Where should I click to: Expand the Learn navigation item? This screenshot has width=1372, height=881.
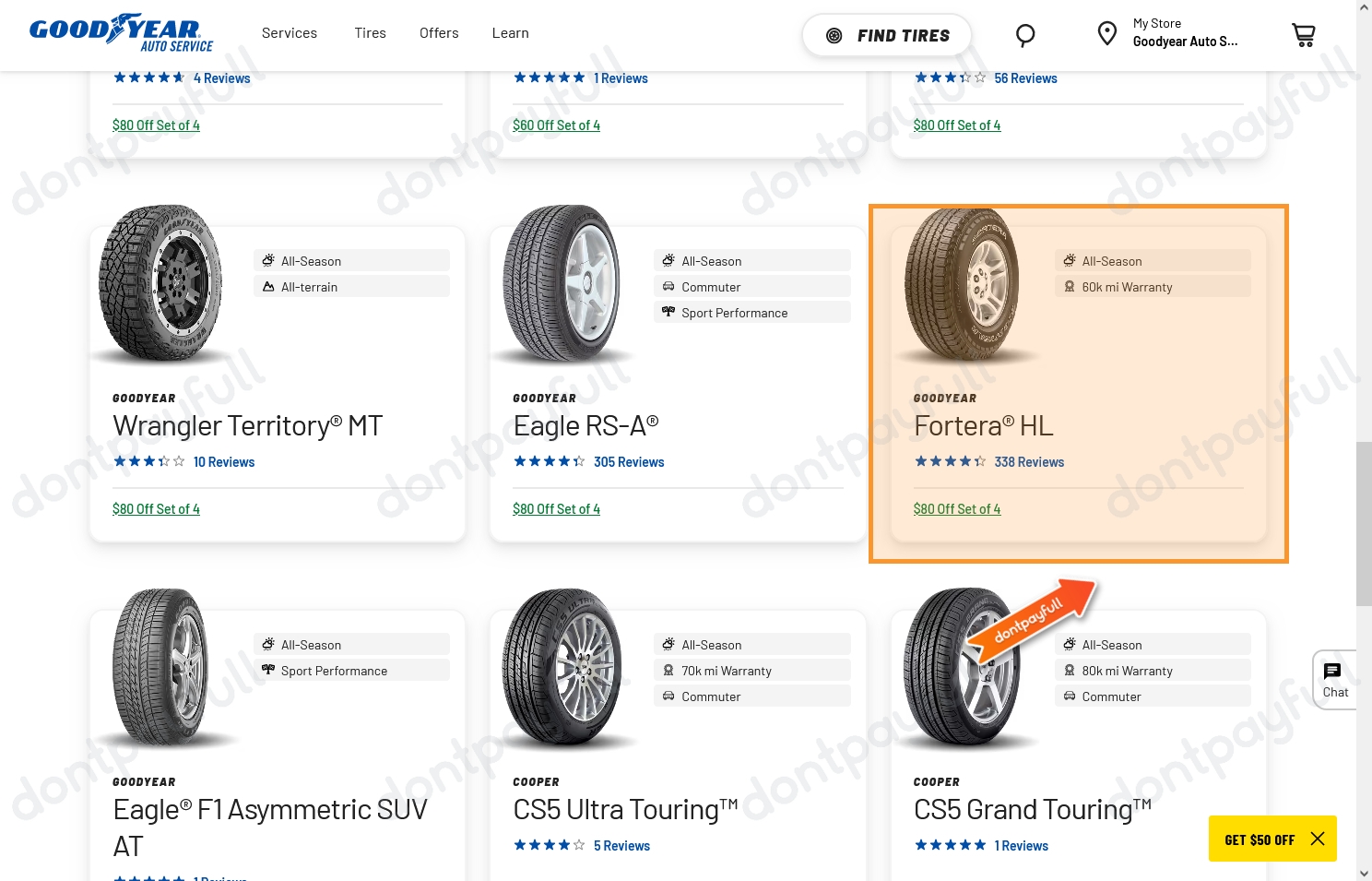[510, 32]
